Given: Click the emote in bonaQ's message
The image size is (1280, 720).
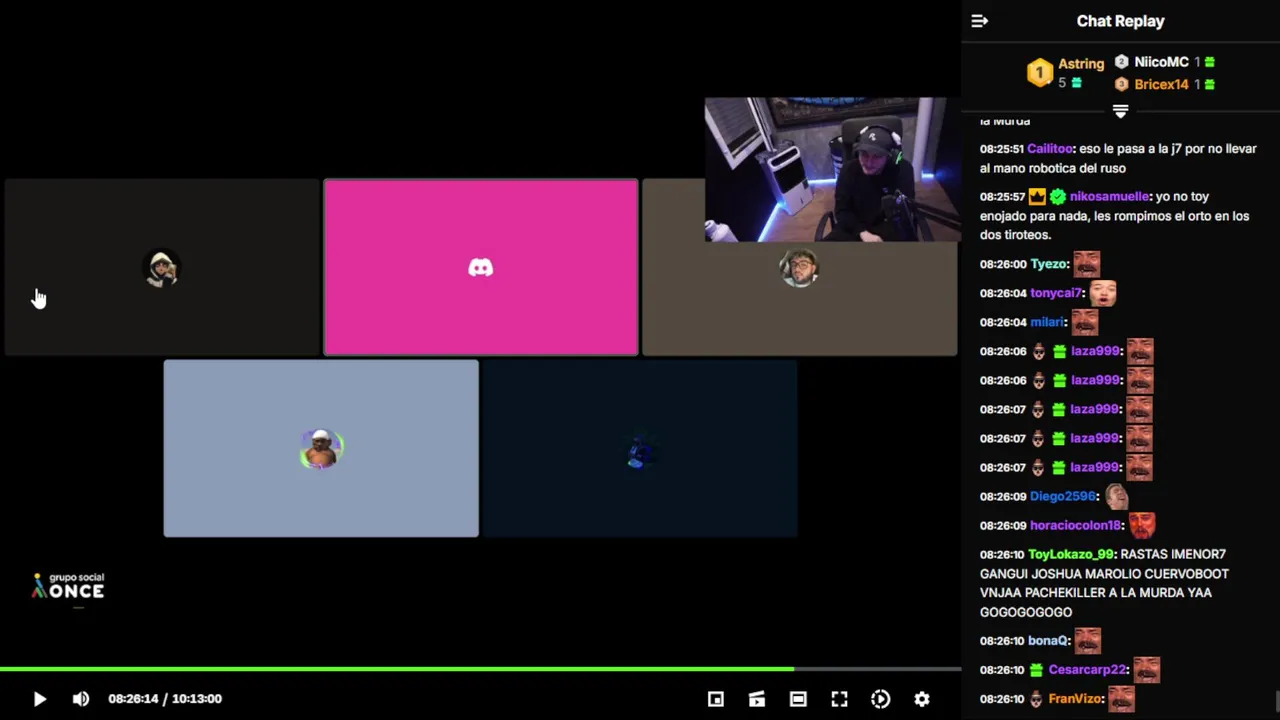Looking at the screenshot, I should click(1087, 641).
